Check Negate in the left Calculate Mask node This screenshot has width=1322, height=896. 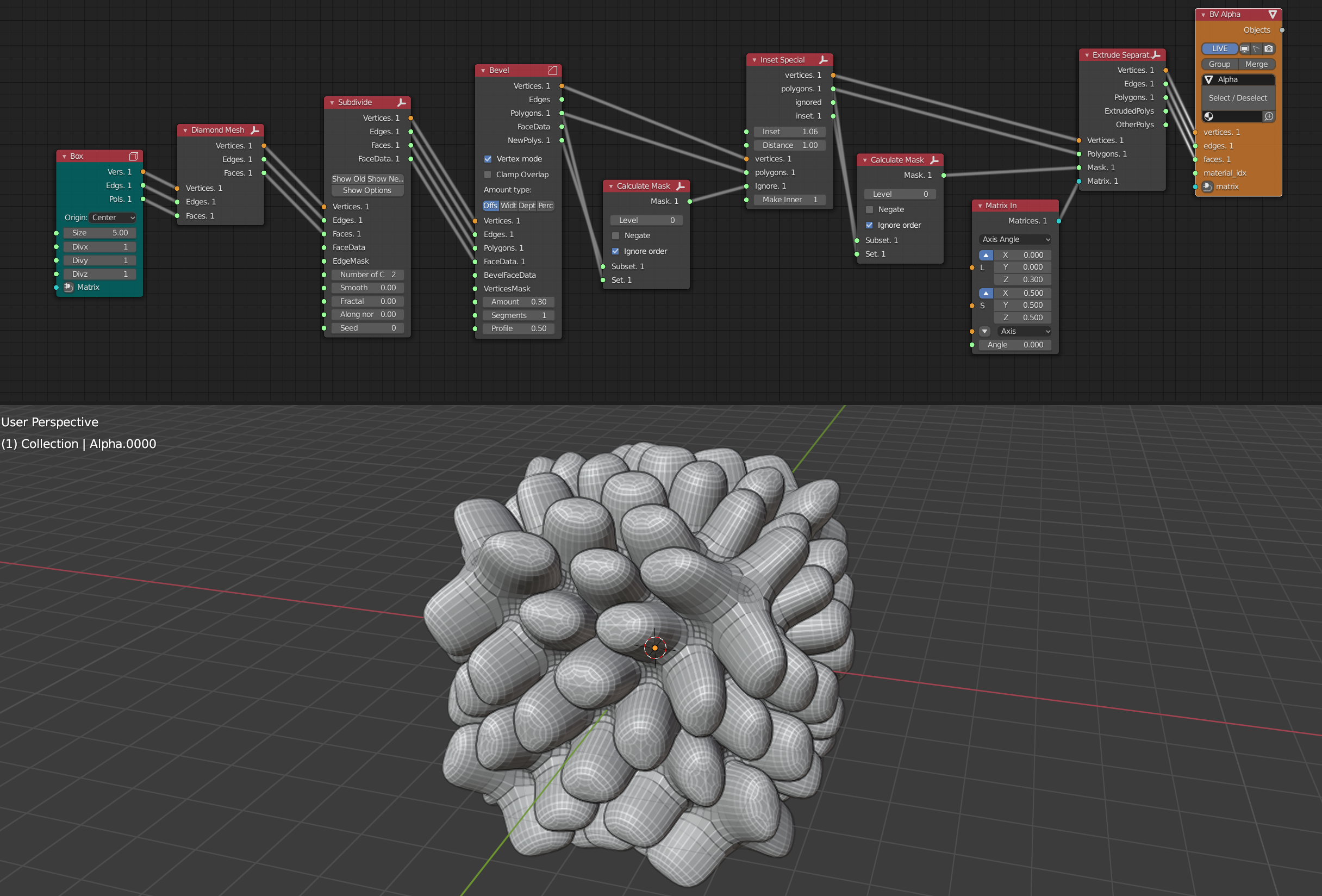tap(615, 235)
